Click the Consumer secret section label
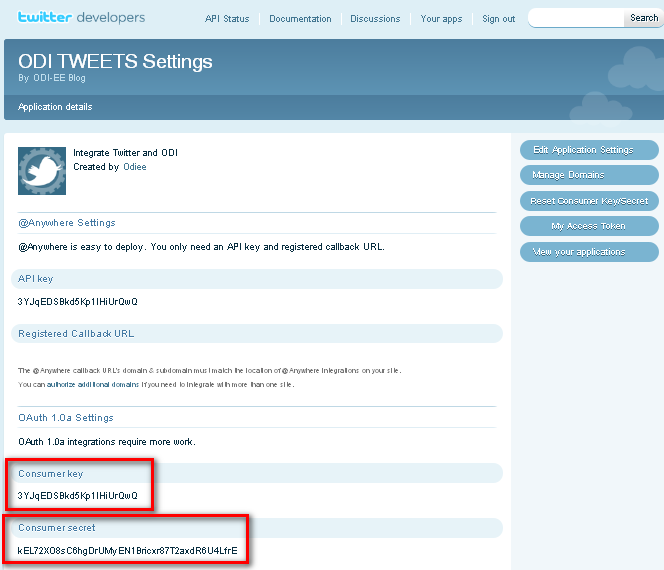This screenshot has height=570, width=664. click(57, 528)
